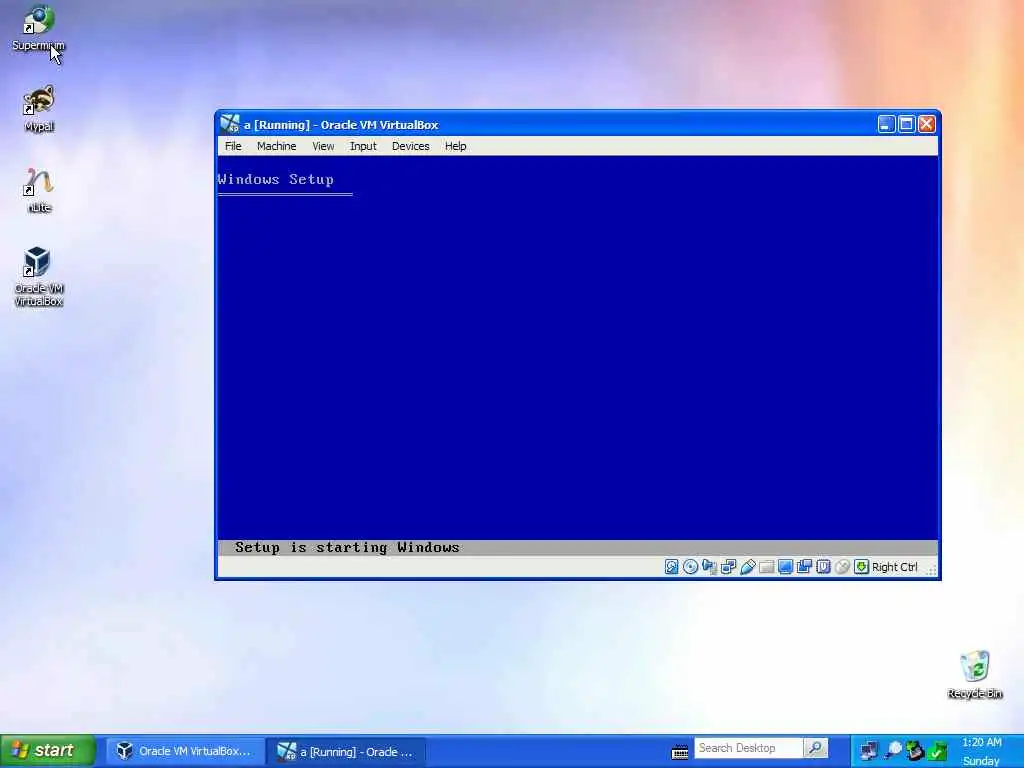1024x768 pixels.
Task: Maximize the VirtualBox VM window
Action: click(x=906, y=124)
